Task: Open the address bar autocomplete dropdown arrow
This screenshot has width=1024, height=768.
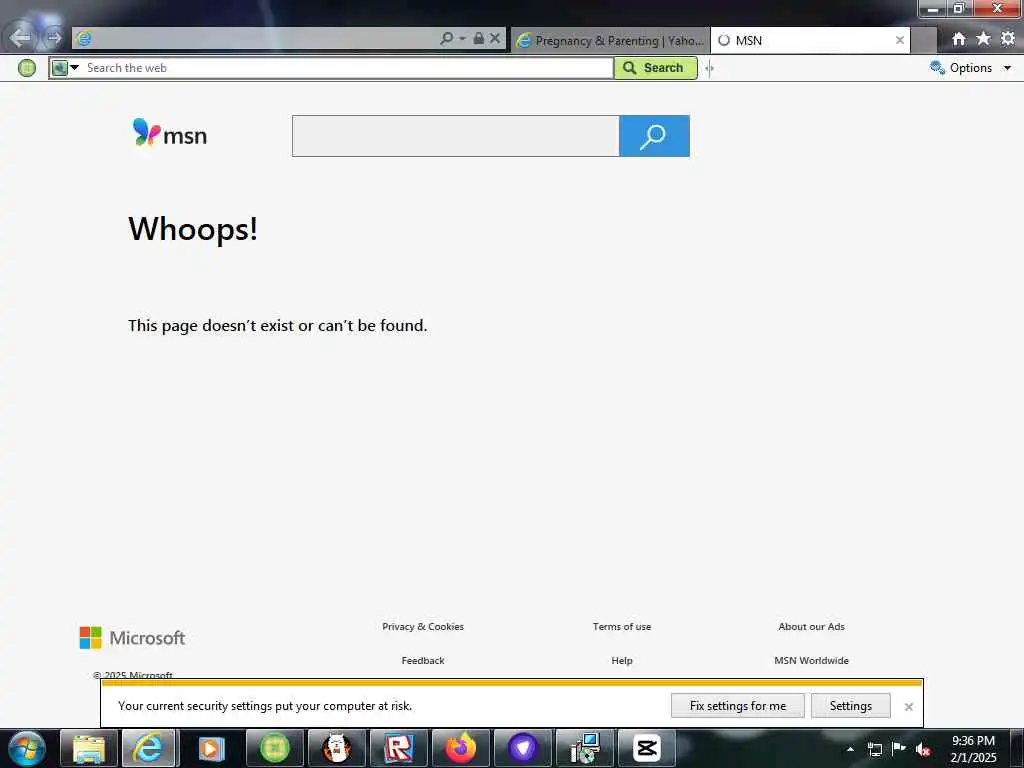Action: [462, 39]
